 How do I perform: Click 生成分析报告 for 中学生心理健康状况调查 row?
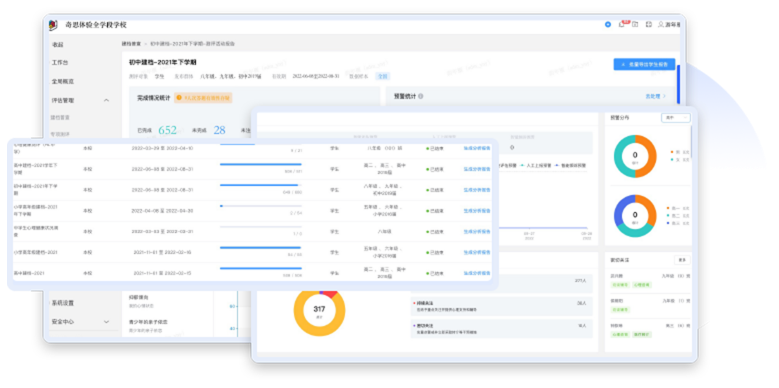pyautogui.click(x=477, y=232)
